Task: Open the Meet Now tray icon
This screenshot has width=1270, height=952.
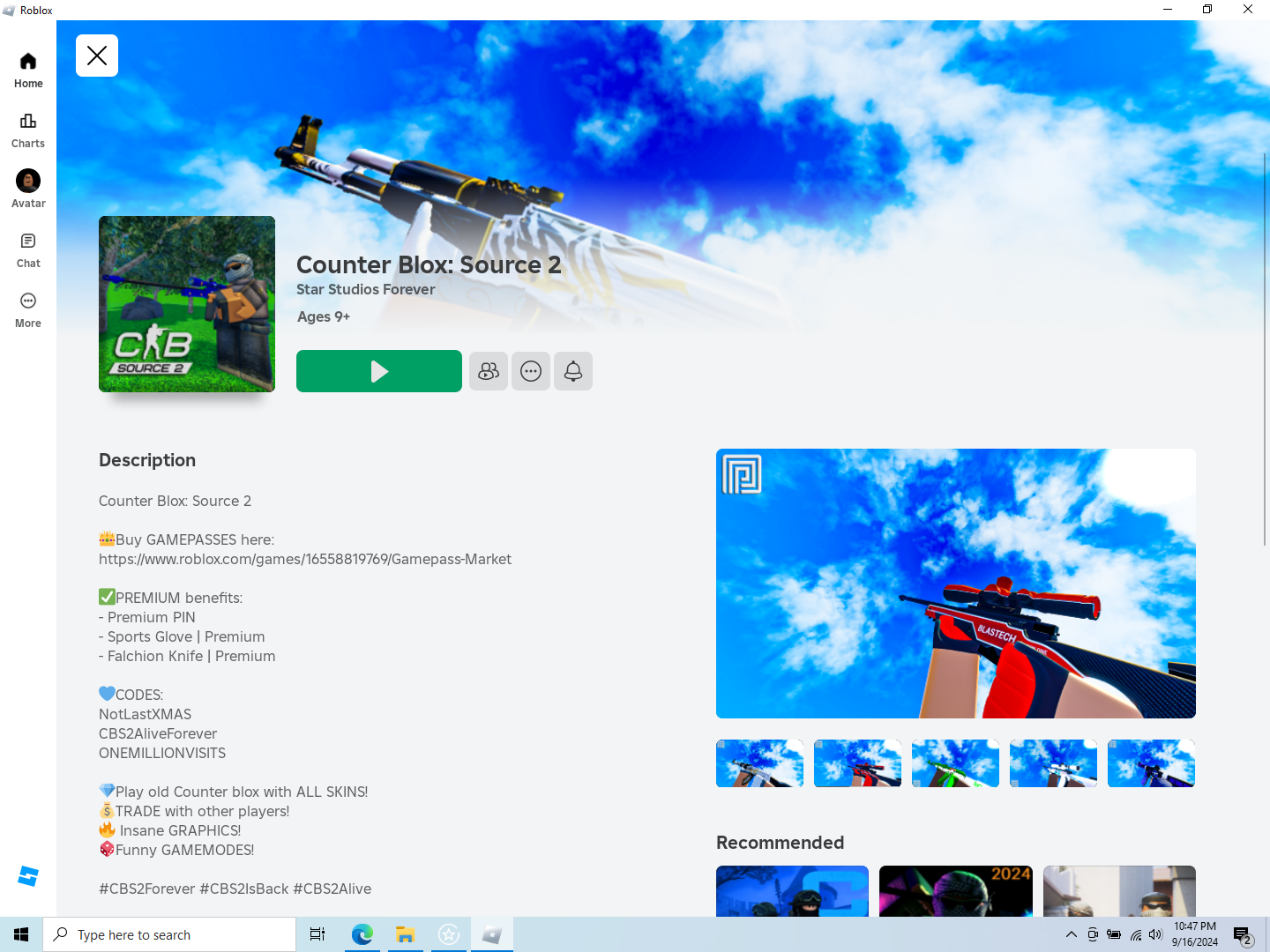Action: [1093, 934]
